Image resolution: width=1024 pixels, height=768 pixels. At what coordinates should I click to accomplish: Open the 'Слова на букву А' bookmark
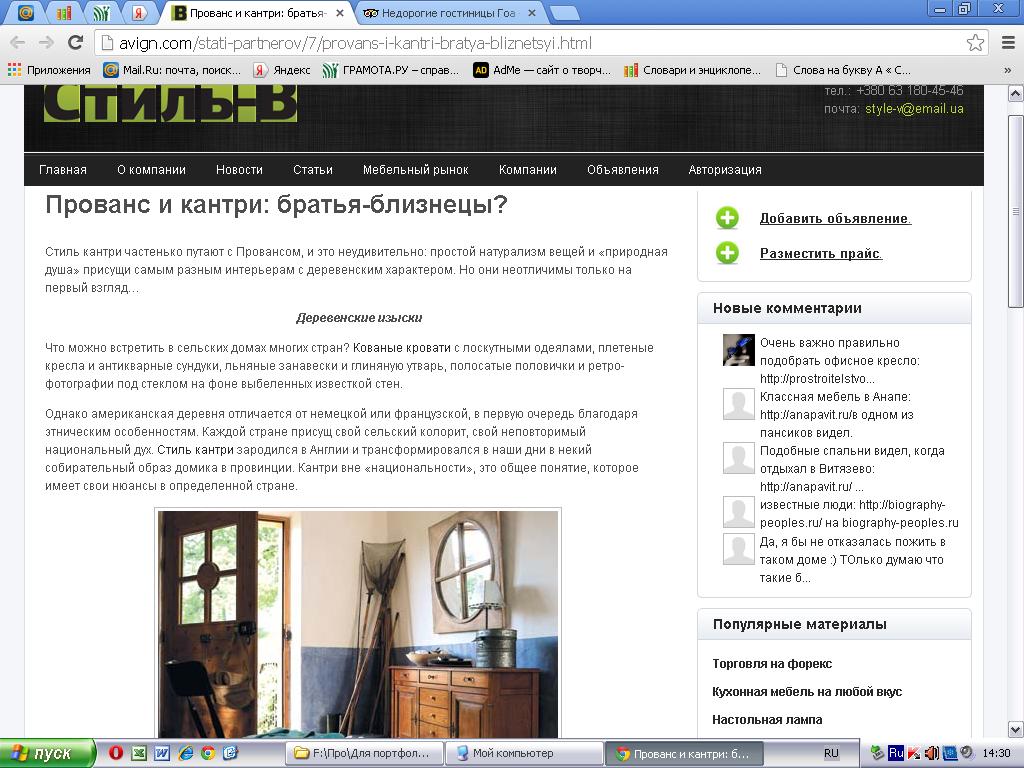pos(843,70)
